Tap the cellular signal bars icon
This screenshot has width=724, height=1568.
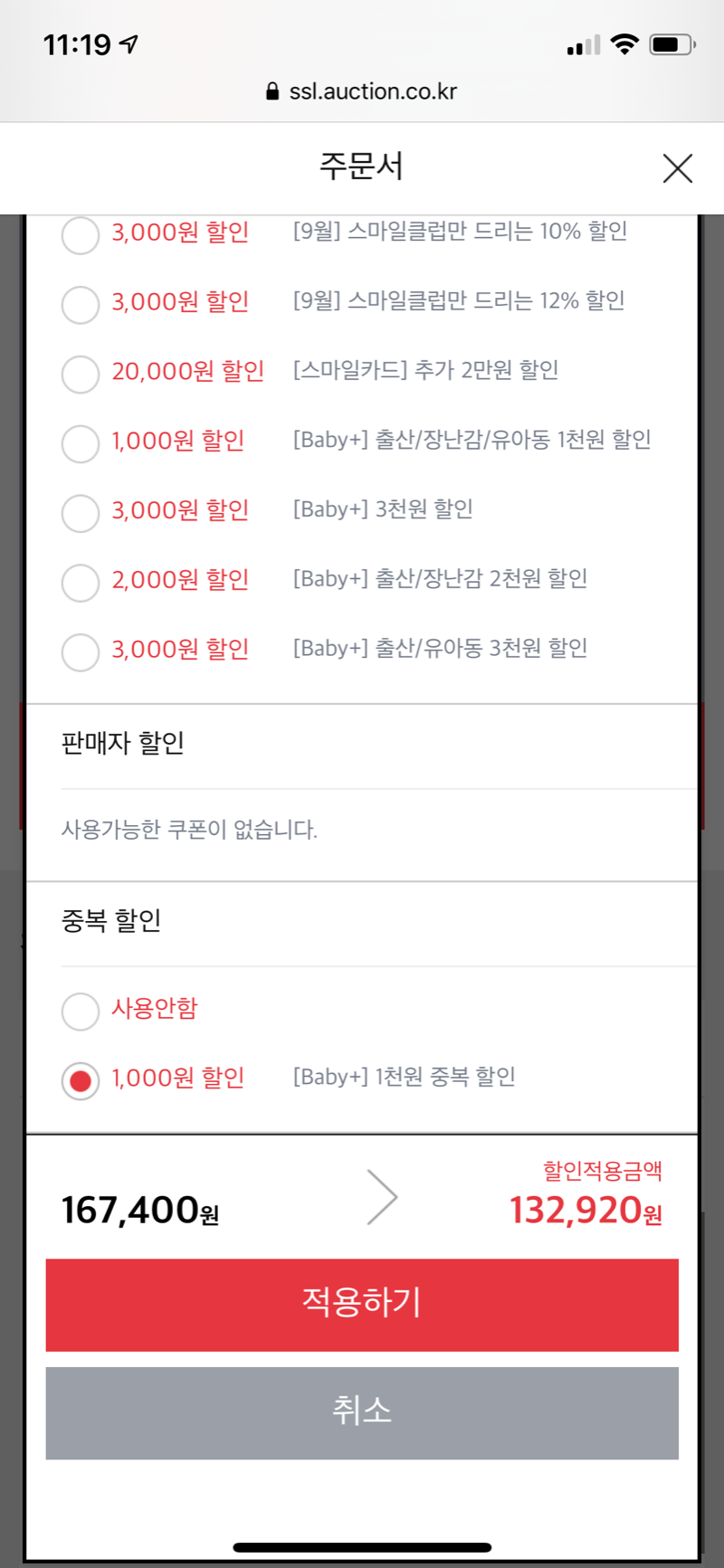point(583,45)
